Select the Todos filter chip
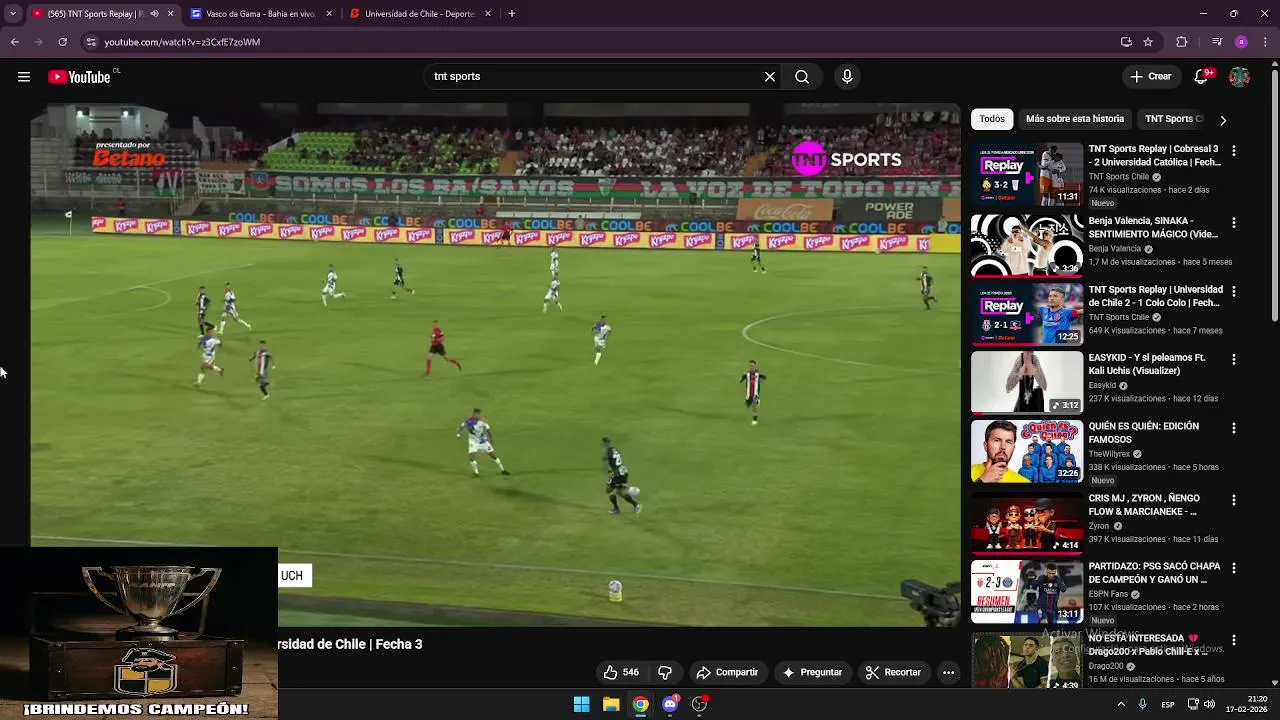Viewport: 1280px width, 720px height. (x=992, y=119)
